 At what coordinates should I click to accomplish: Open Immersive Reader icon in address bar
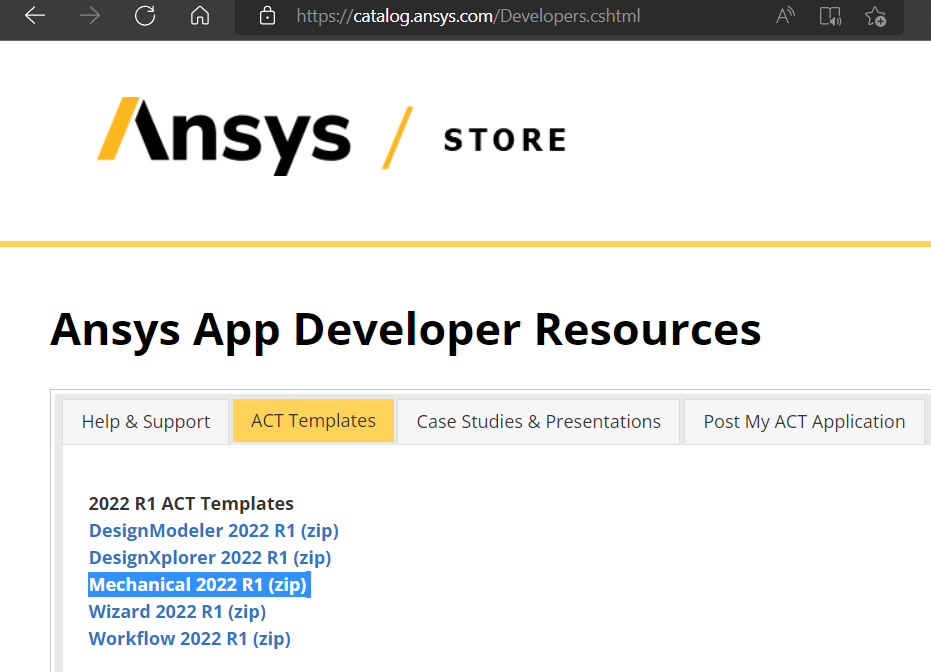pyautogui.click(x=830, y=16)
